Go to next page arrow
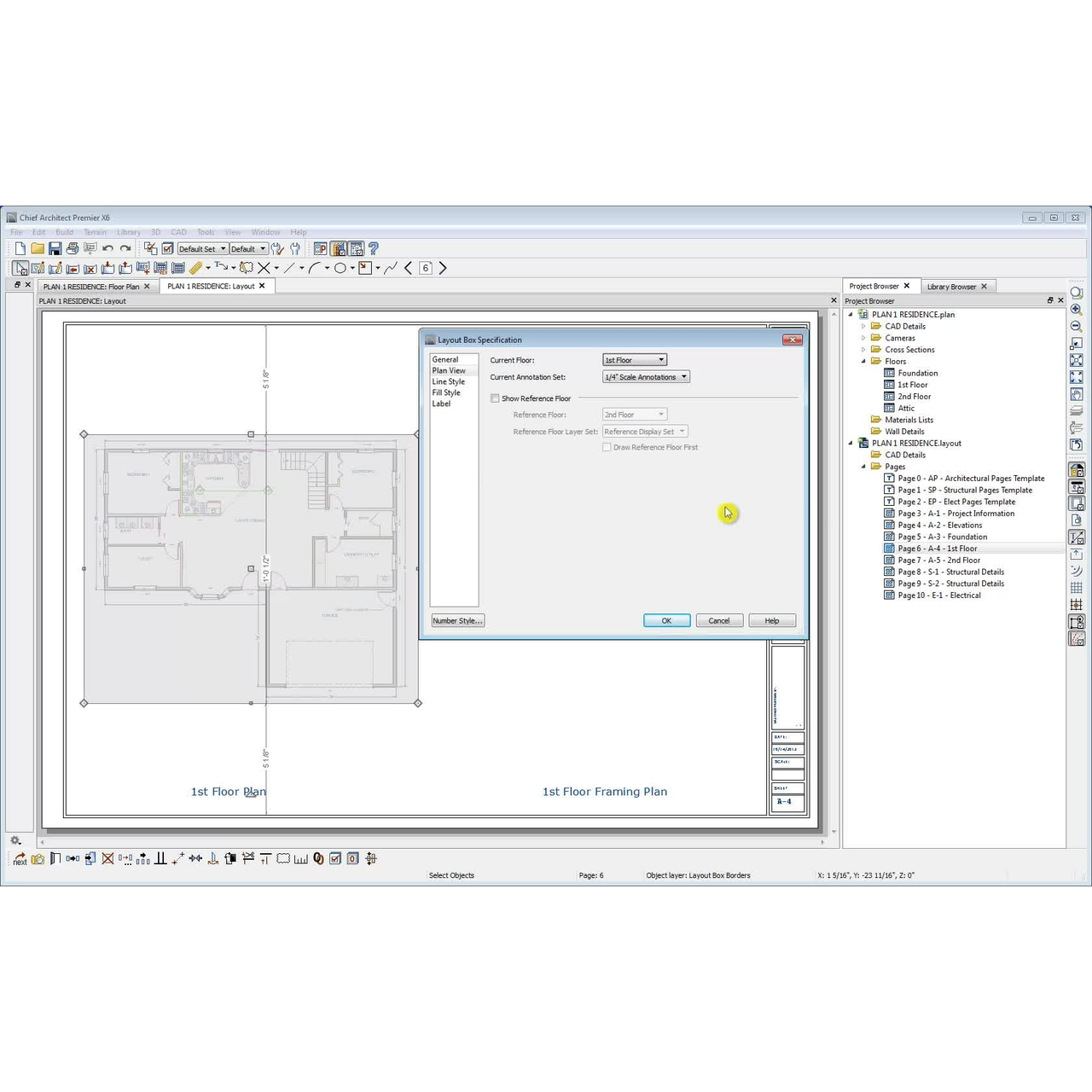Viewport: 1092px width, 1092px height. (442, 268)
